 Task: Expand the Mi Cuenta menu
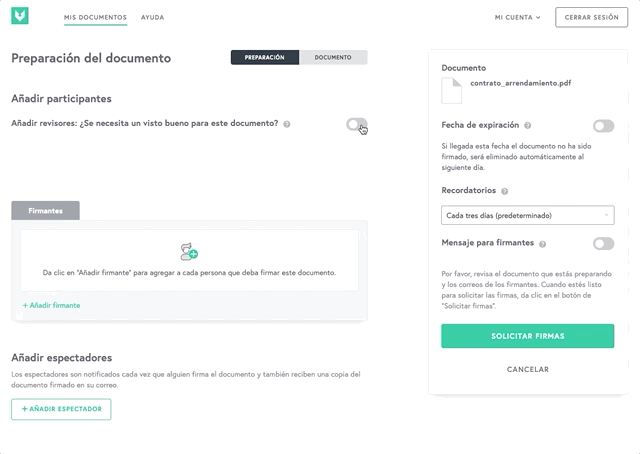[x=517, y=18]
